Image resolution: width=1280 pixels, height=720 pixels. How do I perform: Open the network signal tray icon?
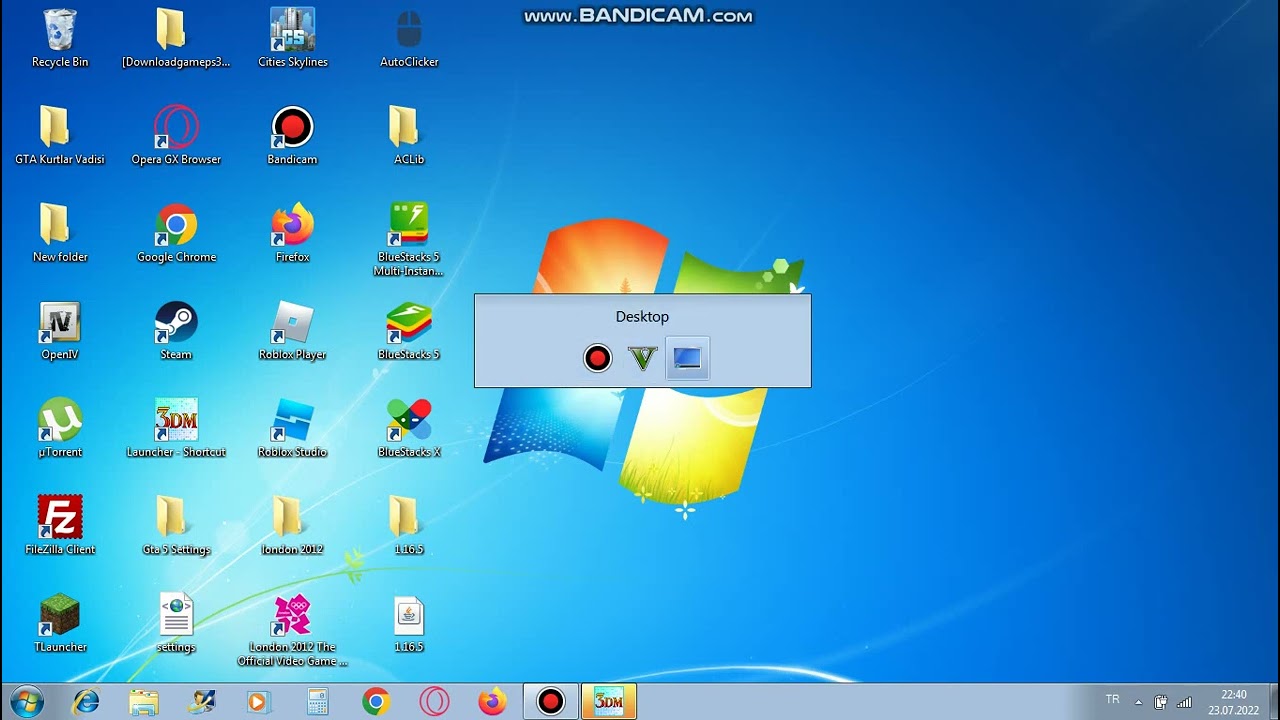tap(1185, 702)
